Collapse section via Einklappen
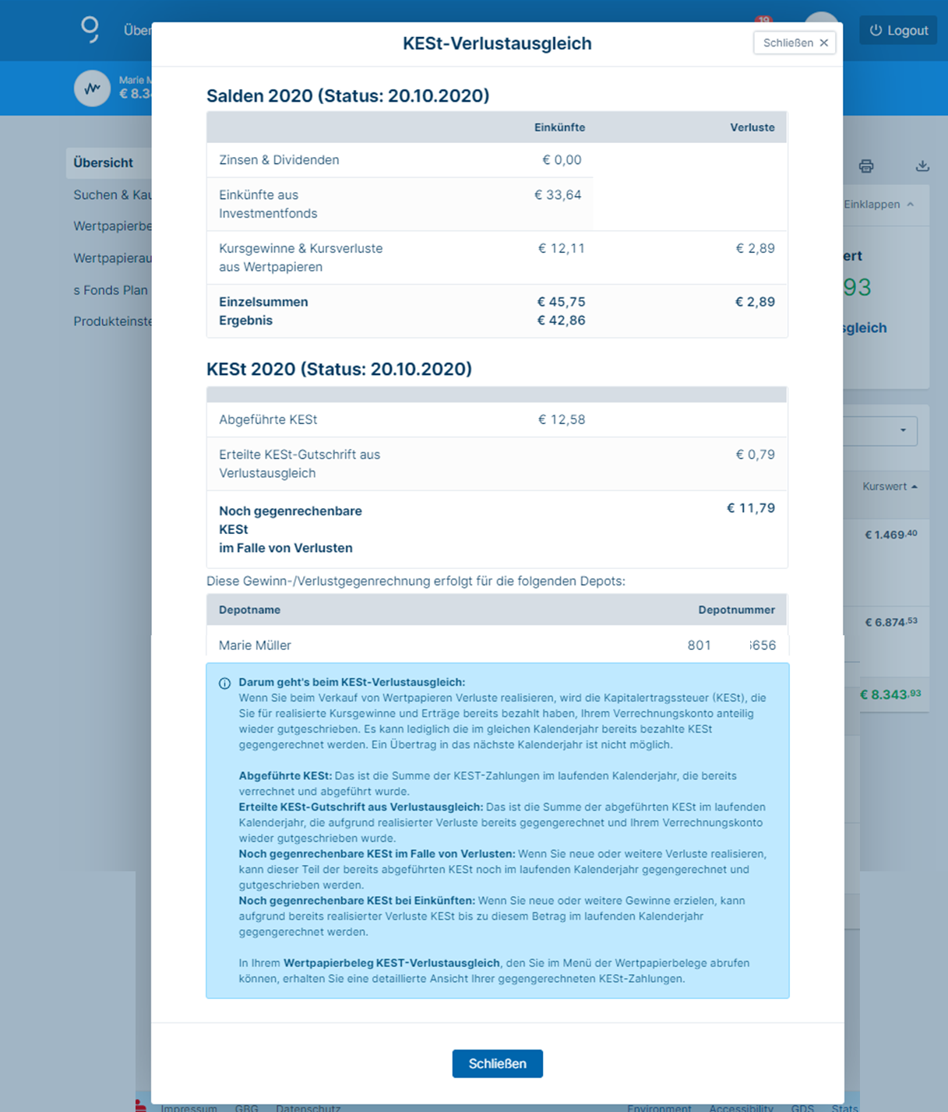This screenshot has width=948, height=1112. point(879,204)
